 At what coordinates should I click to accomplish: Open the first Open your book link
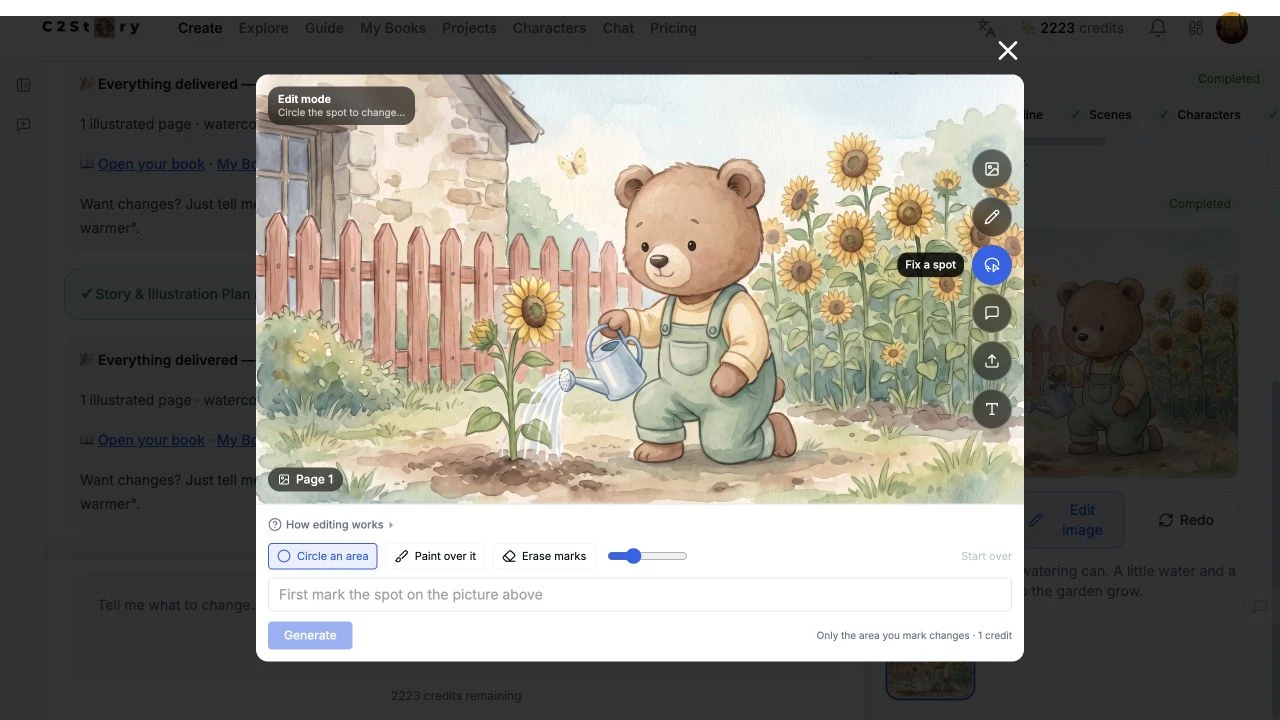coord(151,164)
